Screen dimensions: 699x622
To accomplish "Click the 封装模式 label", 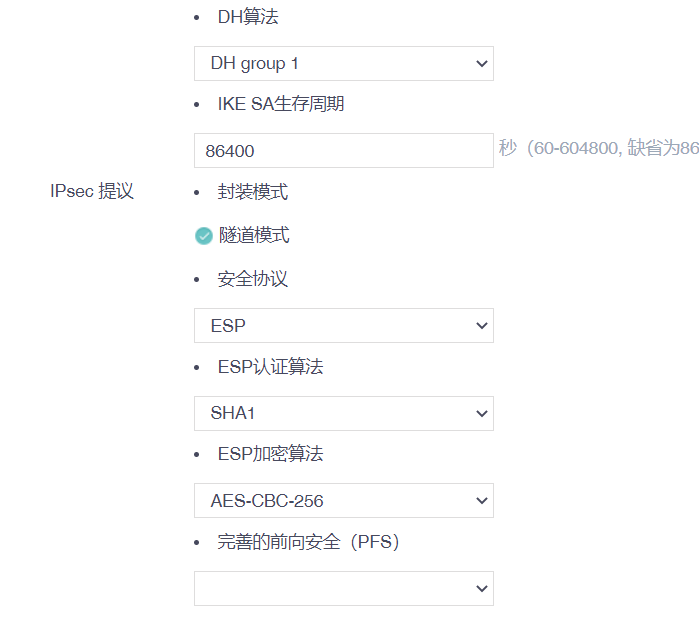I will pyautogui.click(x=253, y=191).
